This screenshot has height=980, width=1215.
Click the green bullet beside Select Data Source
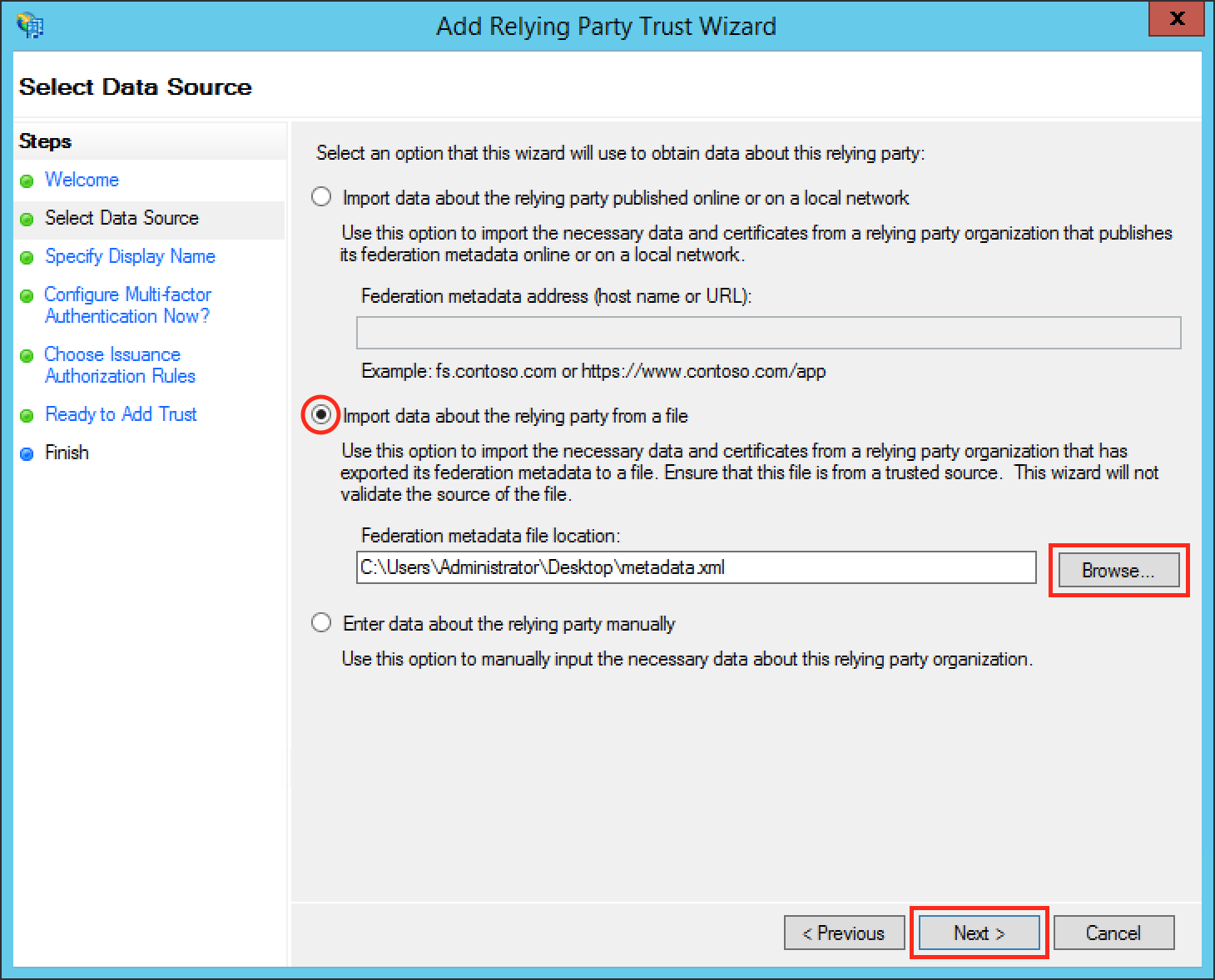pos(27,219)
